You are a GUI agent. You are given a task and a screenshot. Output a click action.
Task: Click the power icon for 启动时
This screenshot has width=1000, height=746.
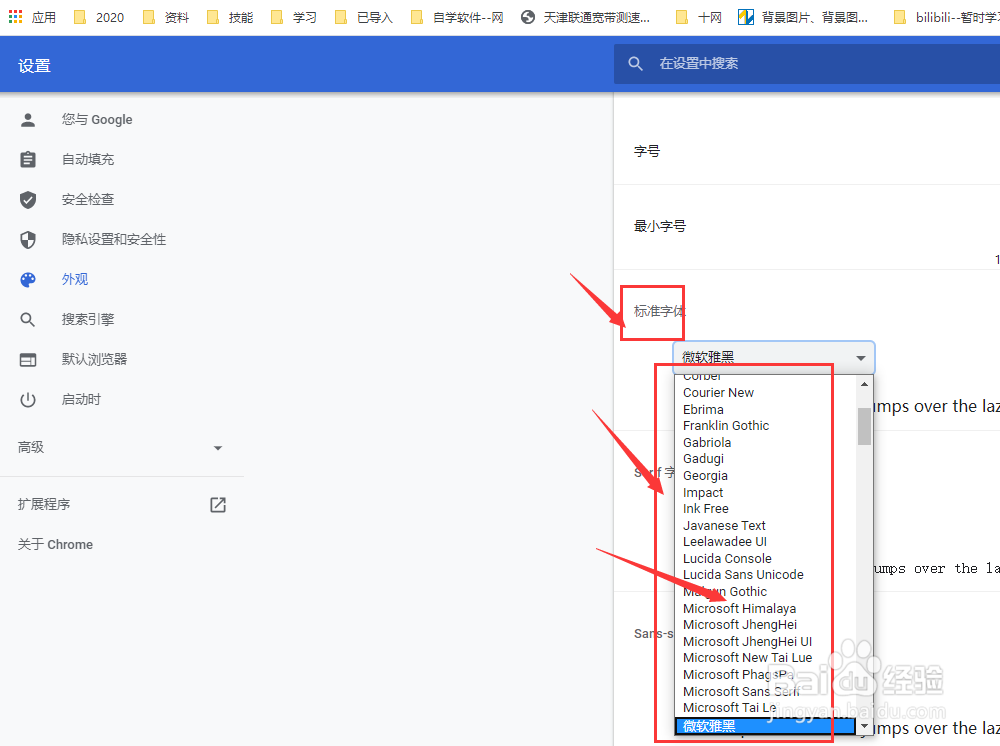click(27, 400)
